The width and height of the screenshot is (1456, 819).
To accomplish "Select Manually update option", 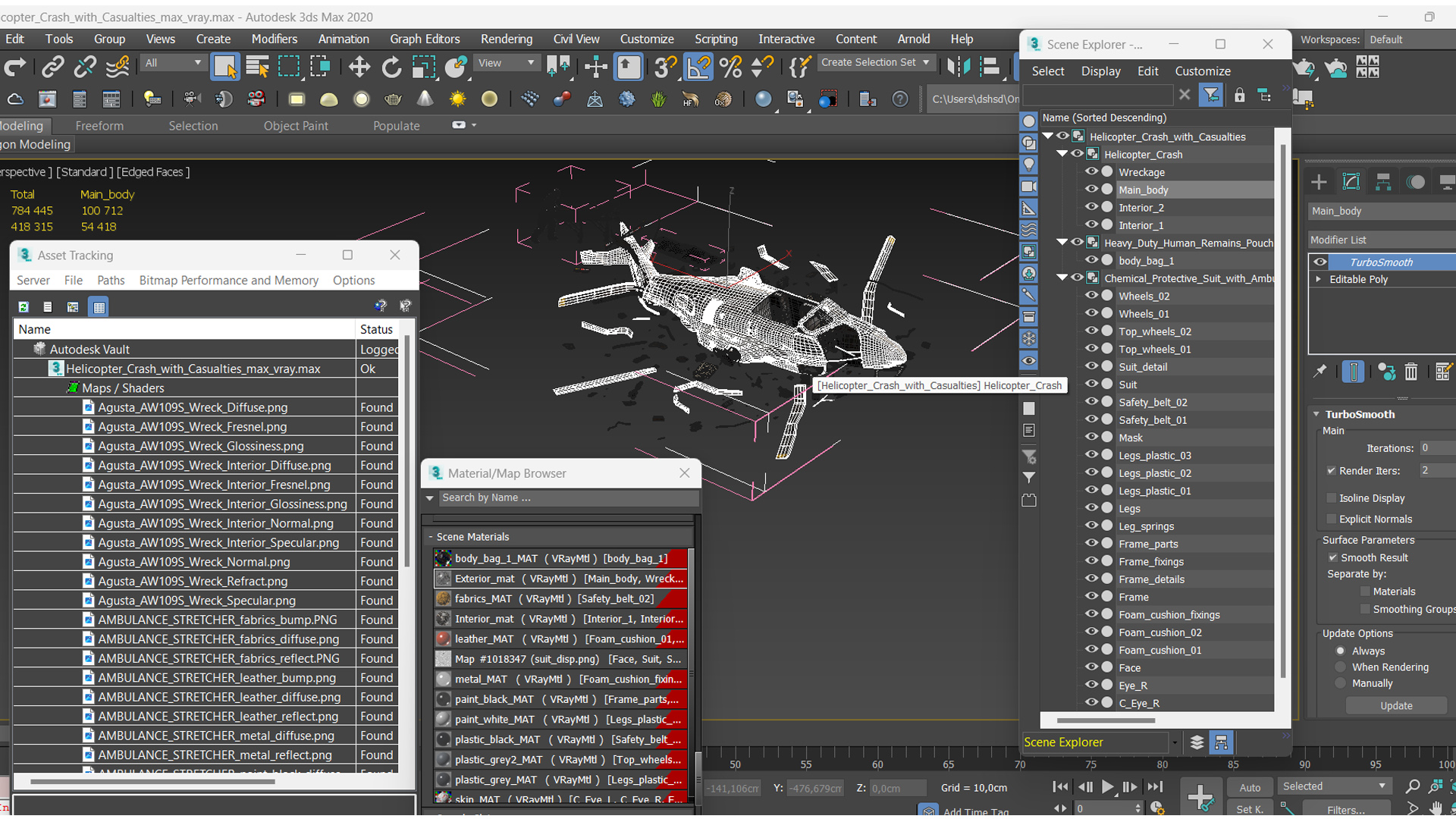I will (x=1341, y=683).
